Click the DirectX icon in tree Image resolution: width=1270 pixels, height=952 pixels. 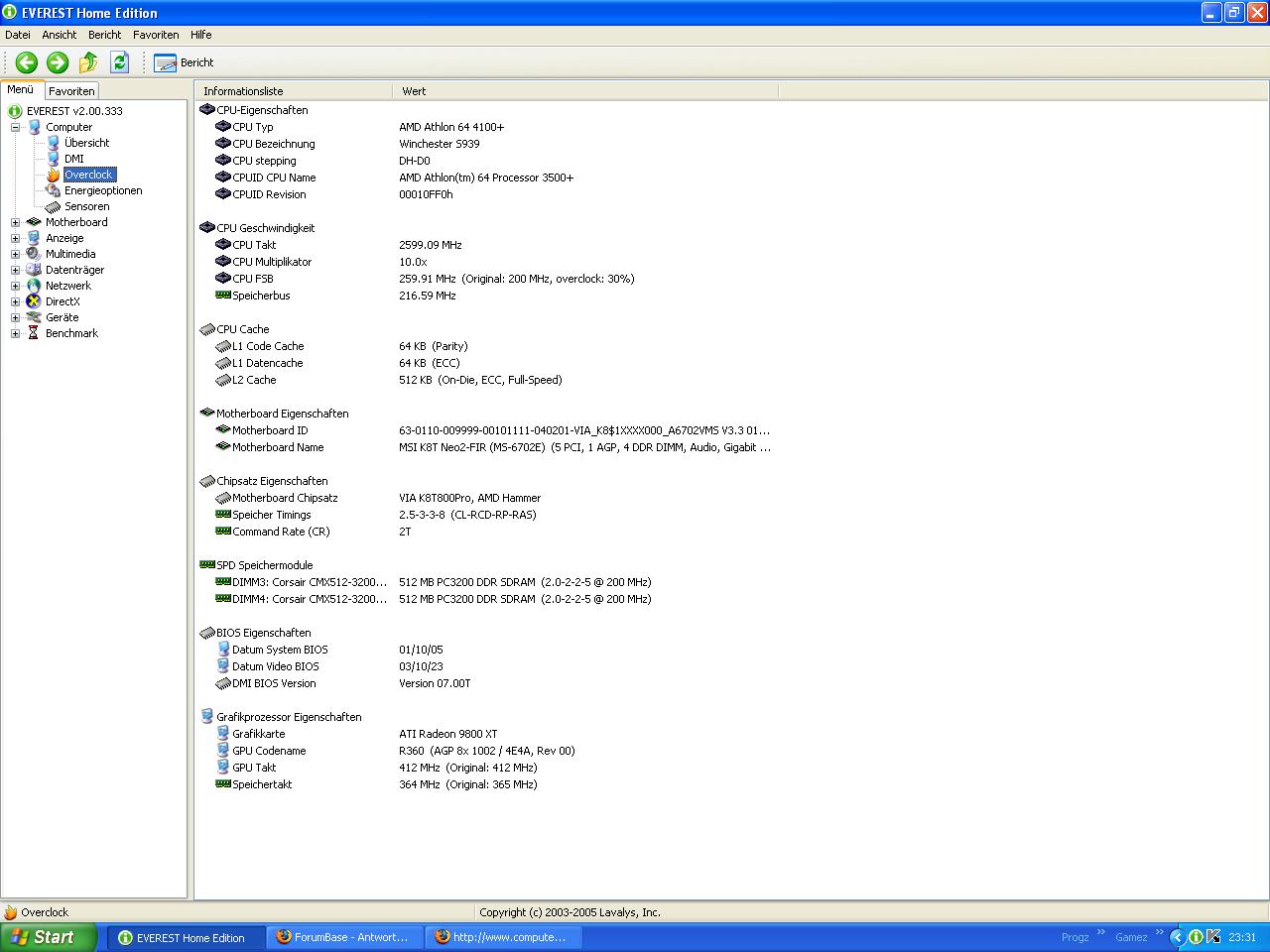point(34,301)
